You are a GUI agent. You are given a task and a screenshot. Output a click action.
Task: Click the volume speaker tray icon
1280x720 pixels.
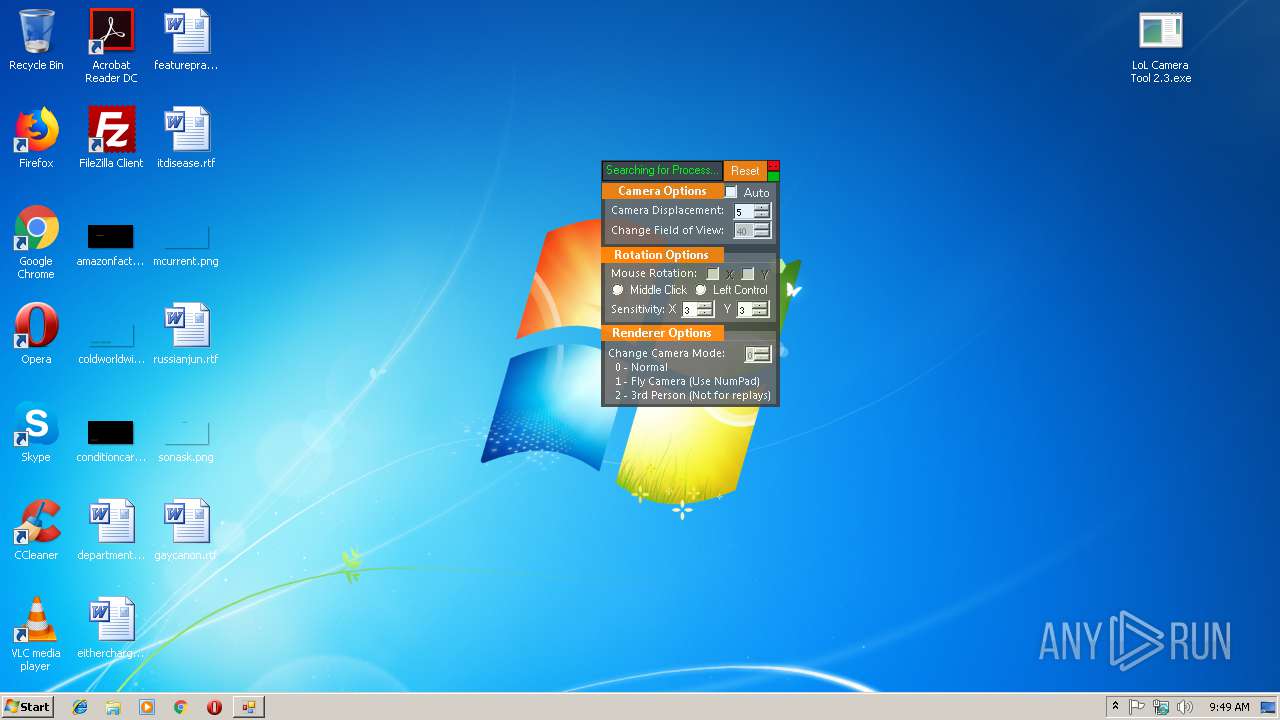[1185, 707]
